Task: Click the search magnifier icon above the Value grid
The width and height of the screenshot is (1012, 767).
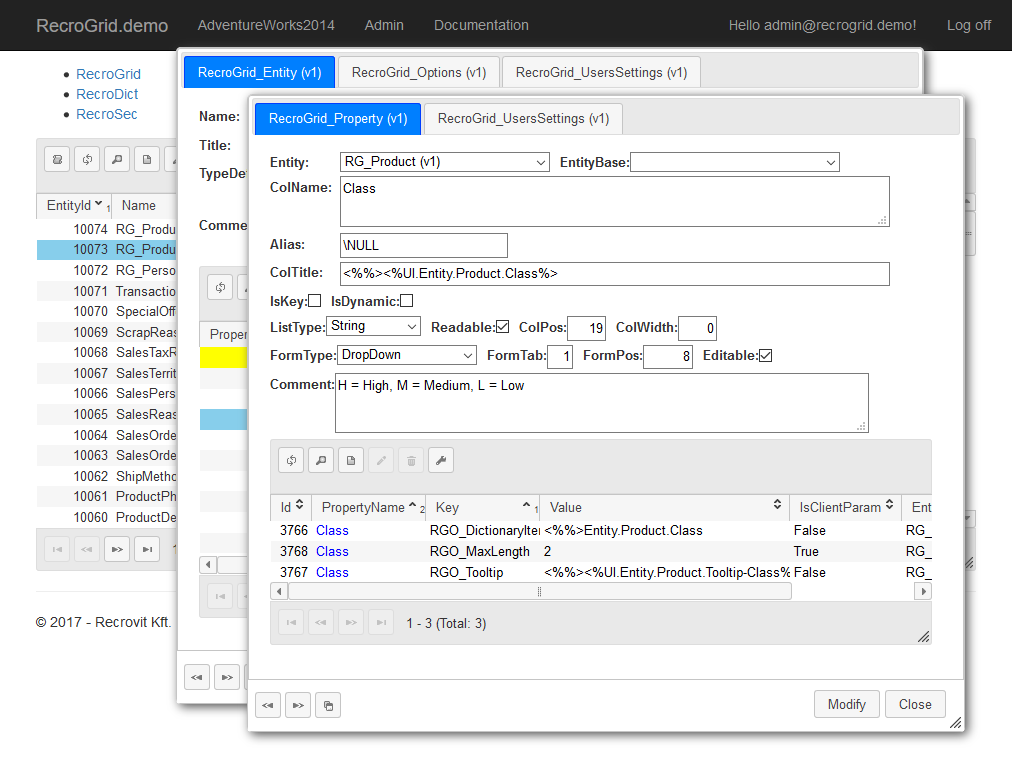Action: 321,460
